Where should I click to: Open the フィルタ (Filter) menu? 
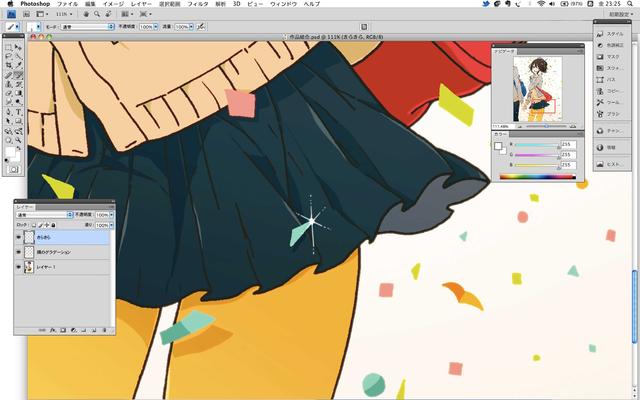198,5
